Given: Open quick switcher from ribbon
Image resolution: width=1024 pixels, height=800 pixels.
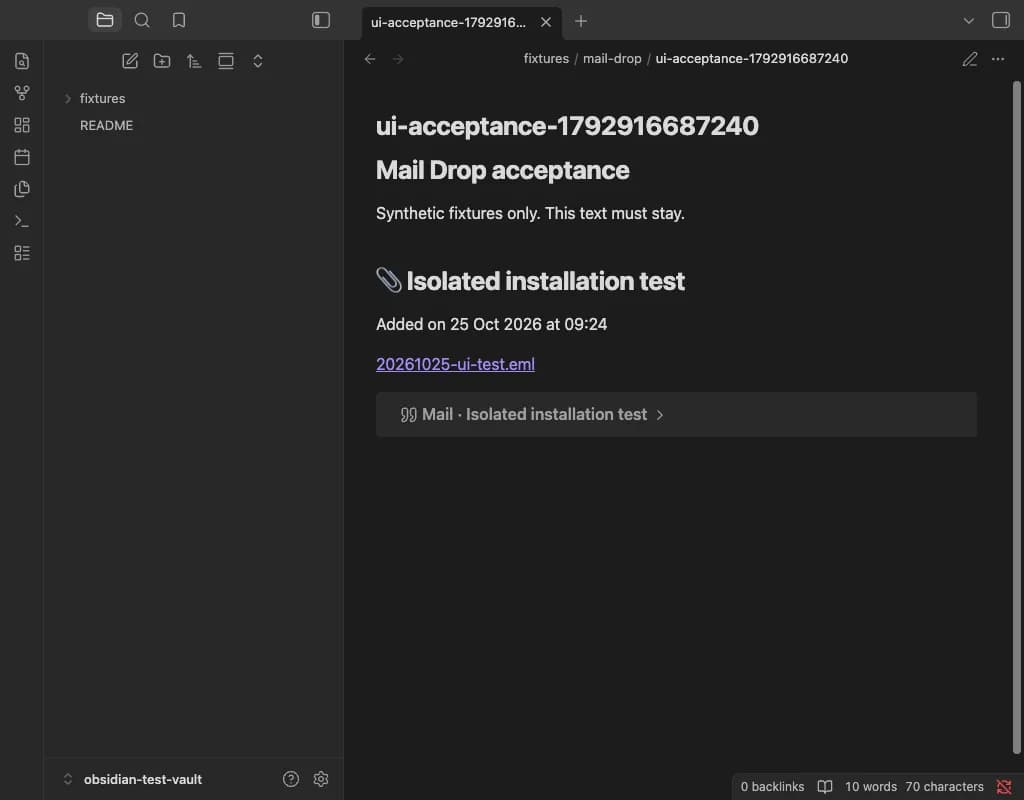Looking at the screenshot, I should [22, 61].
